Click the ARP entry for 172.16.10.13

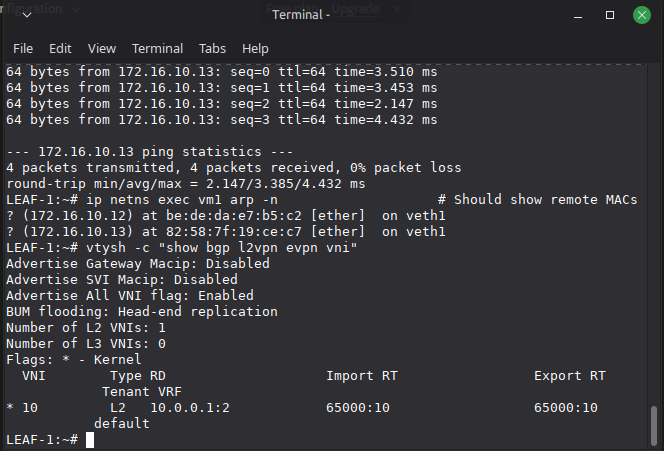tap(226, 232)
